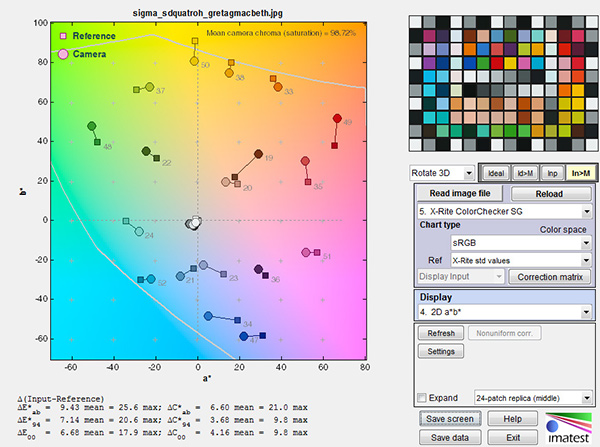Click the Reload button
This screenshot has width=600, height=447.
(x=551, y=194)
